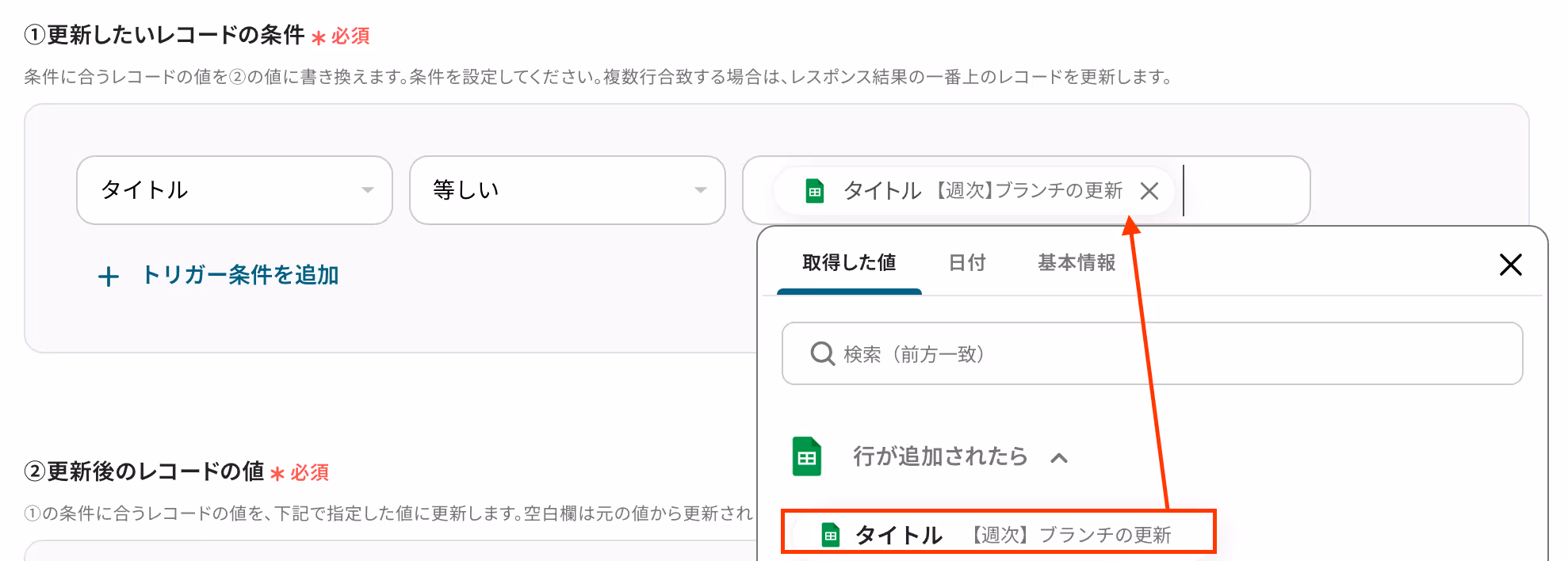Click トリガー条件を追加 link
Viewport: 1568px width, 561px height.
(x=240, y=275)
